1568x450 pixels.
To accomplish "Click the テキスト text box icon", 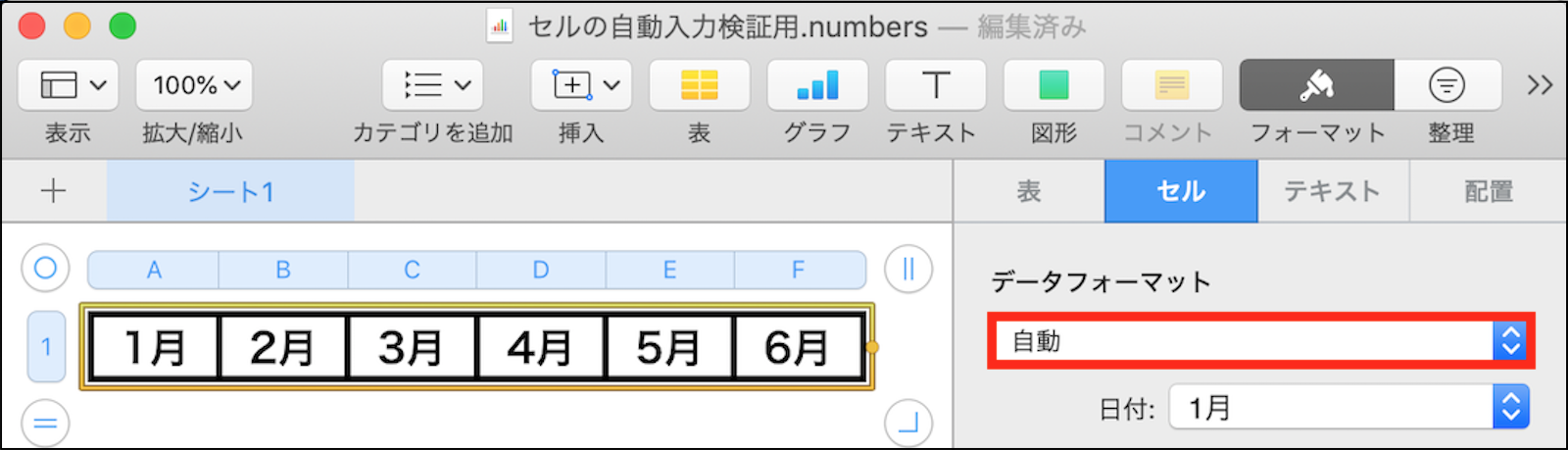I will point(935,86).
